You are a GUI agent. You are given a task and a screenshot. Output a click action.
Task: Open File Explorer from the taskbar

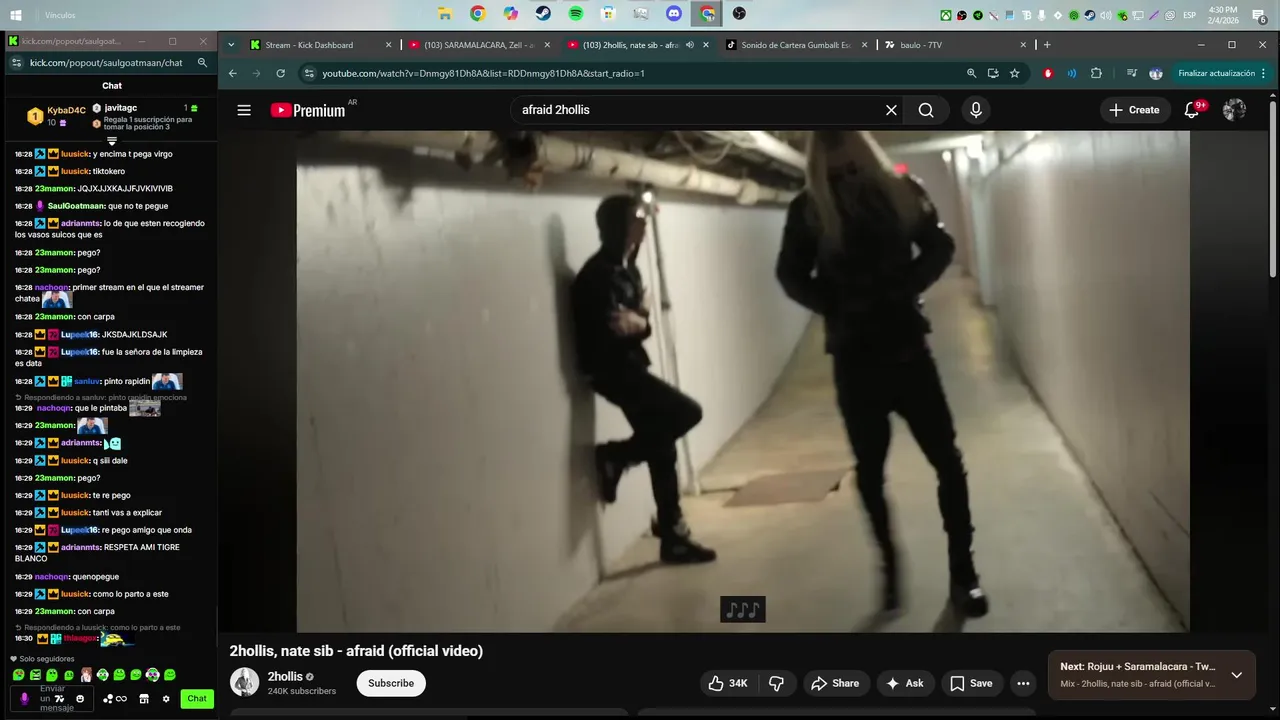pos(445,14)
